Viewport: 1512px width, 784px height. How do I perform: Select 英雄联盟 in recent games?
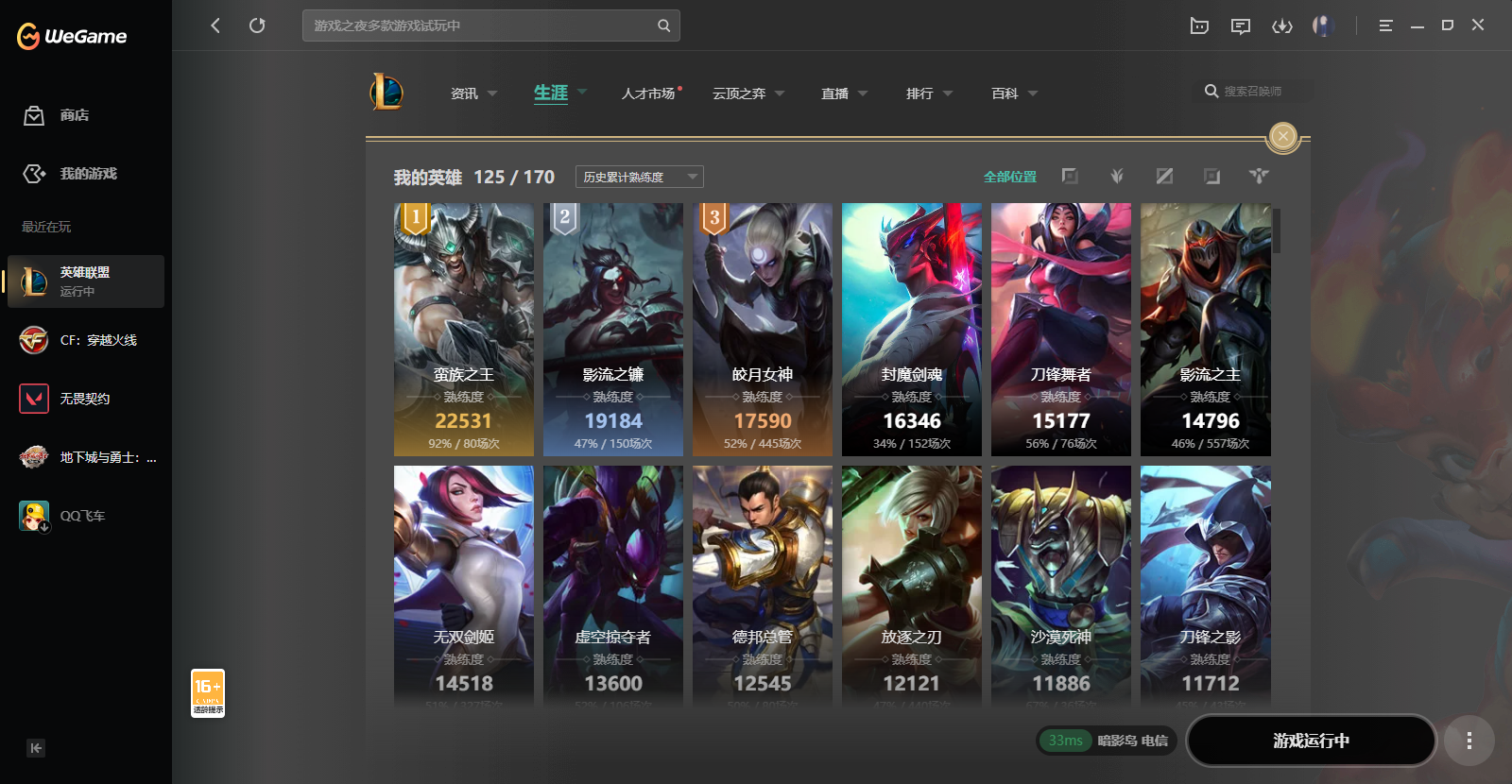(86, 281)
